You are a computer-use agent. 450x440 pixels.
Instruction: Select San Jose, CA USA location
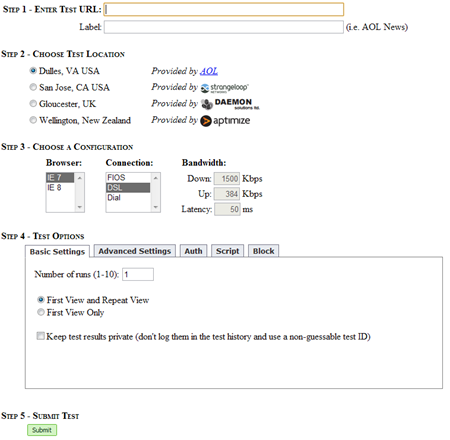(x=33, y=87)
